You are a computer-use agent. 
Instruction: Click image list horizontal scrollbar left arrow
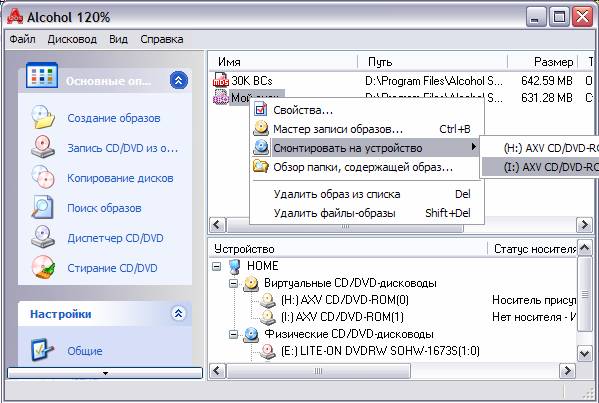218,225
